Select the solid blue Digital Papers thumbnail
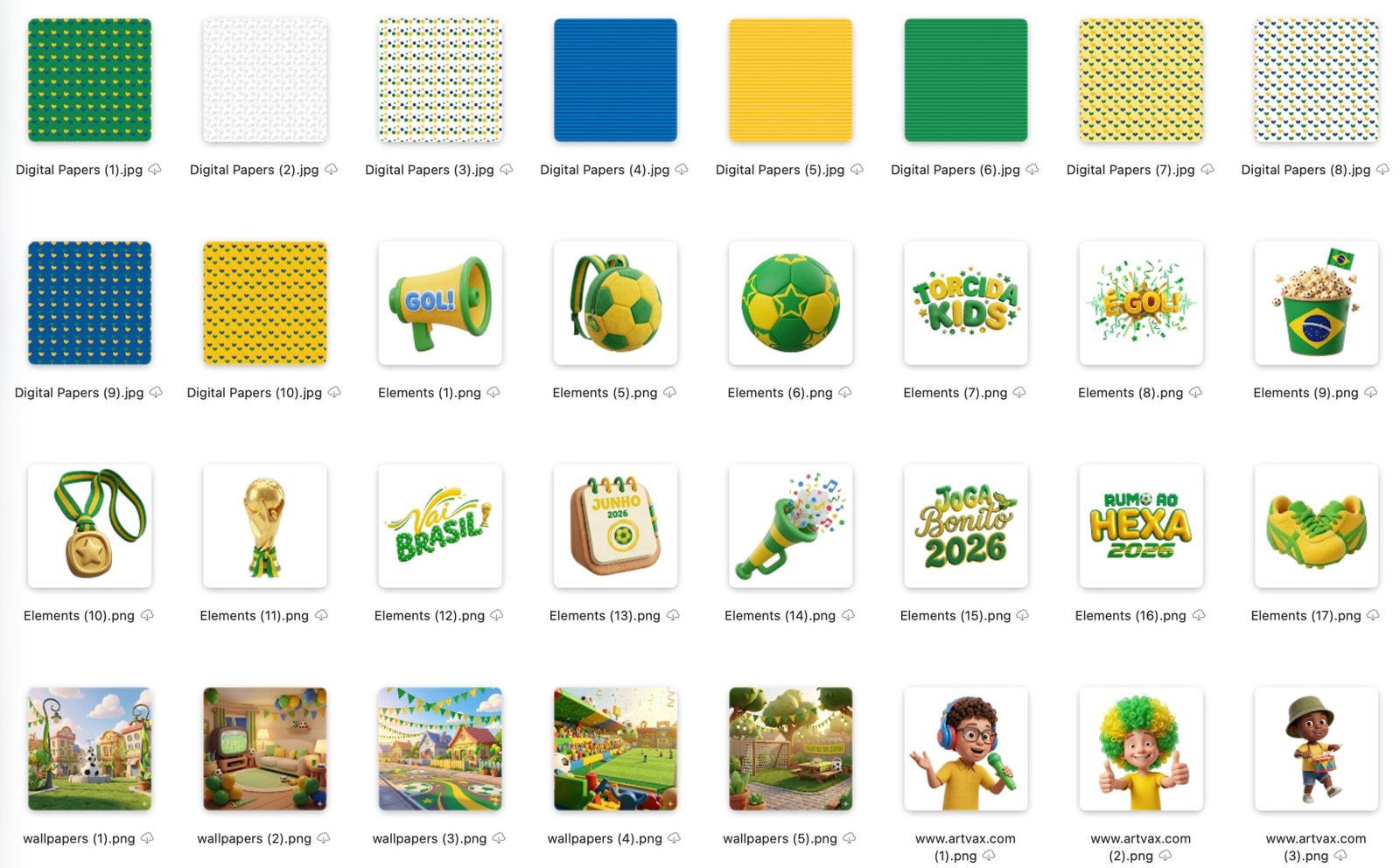 pyautogui.click(x=615, y=80)
